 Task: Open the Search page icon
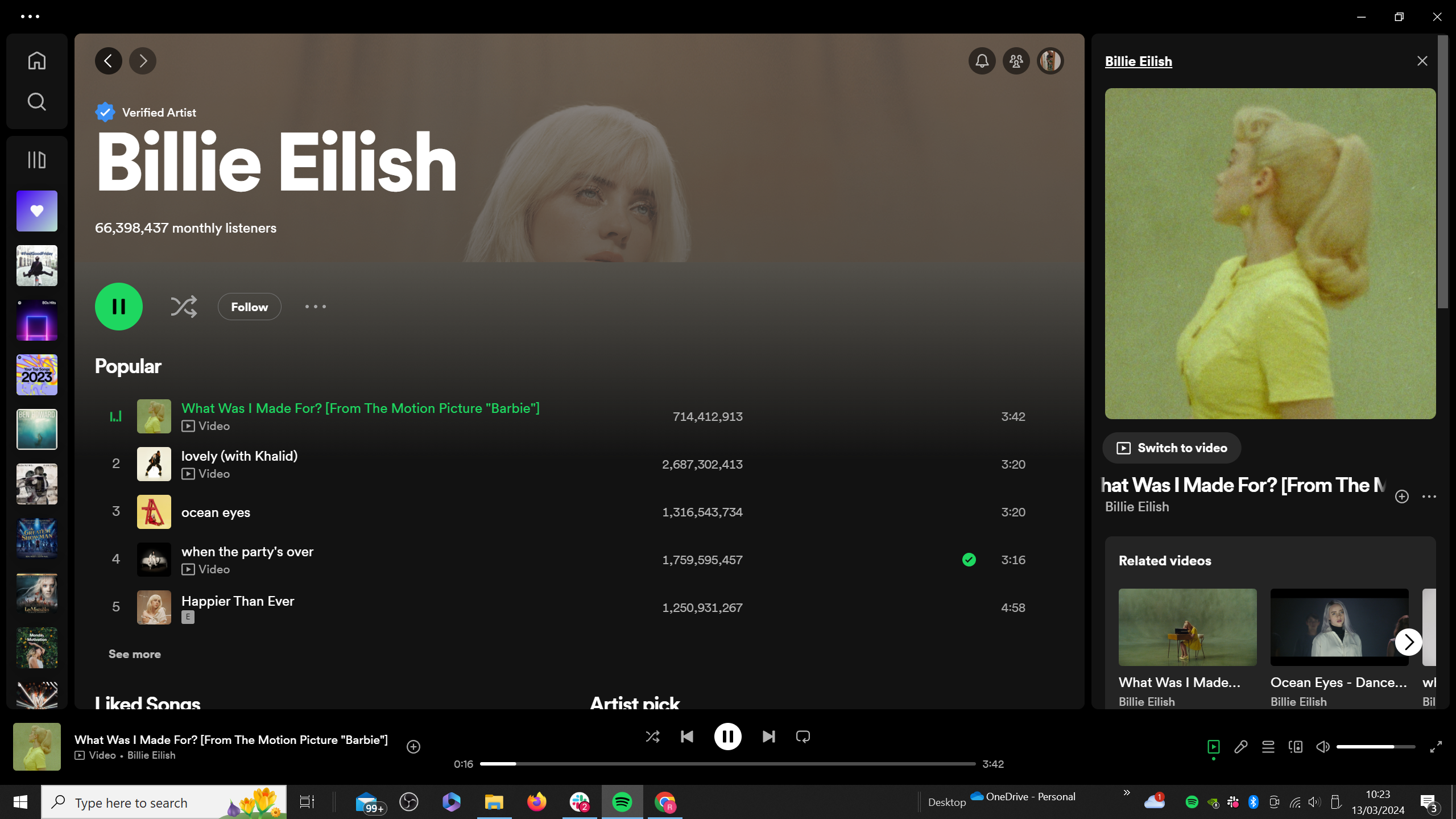[37, 102]
